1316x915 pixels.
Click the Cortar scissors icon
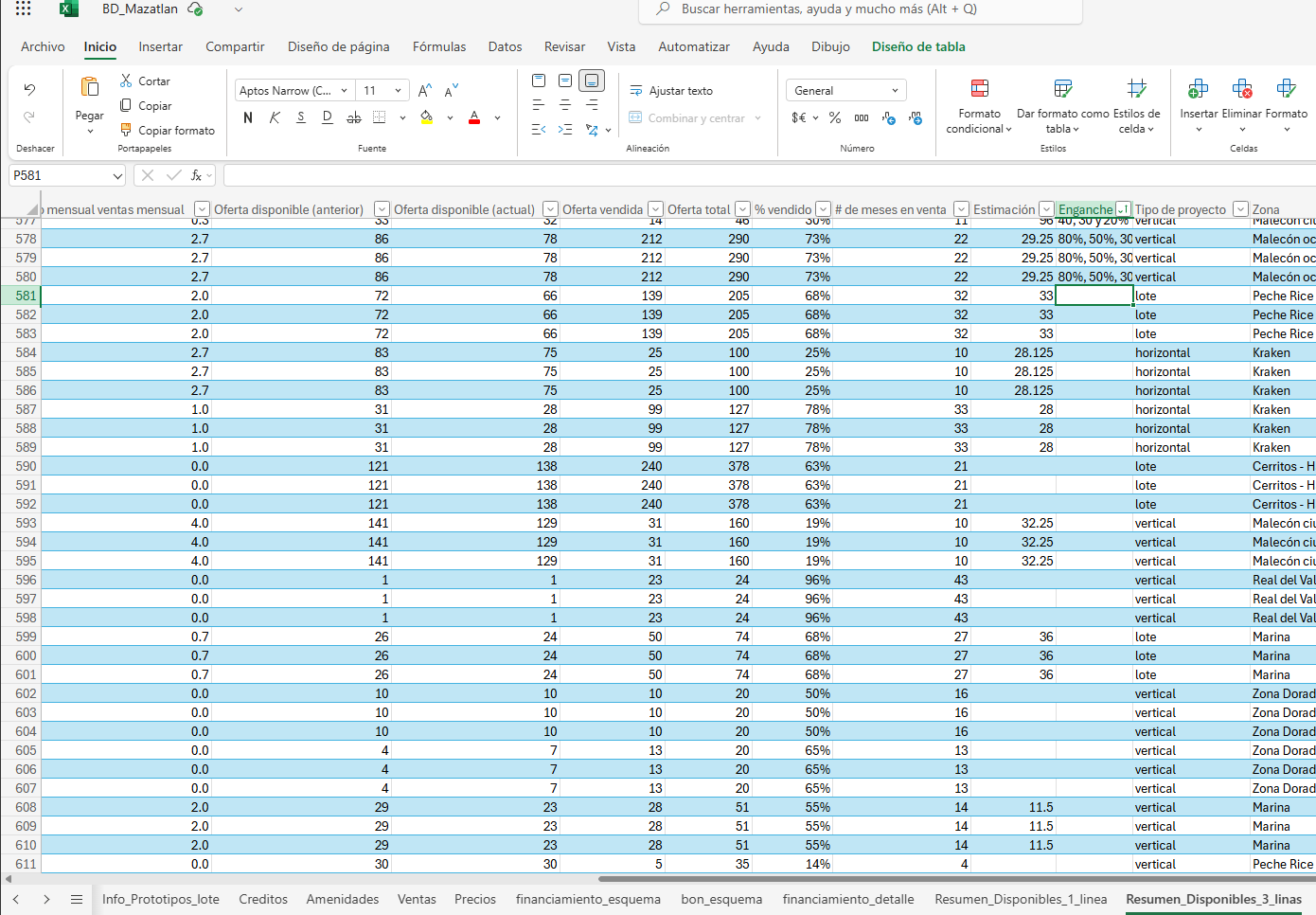126,81
